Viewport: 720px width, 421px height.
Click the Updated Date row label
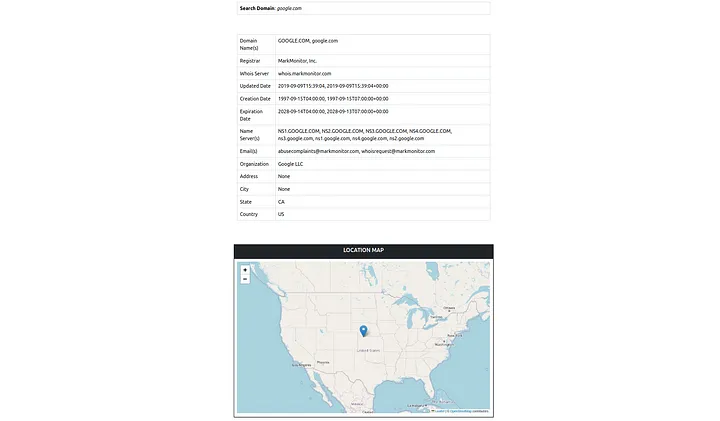(x=255, y=86)
